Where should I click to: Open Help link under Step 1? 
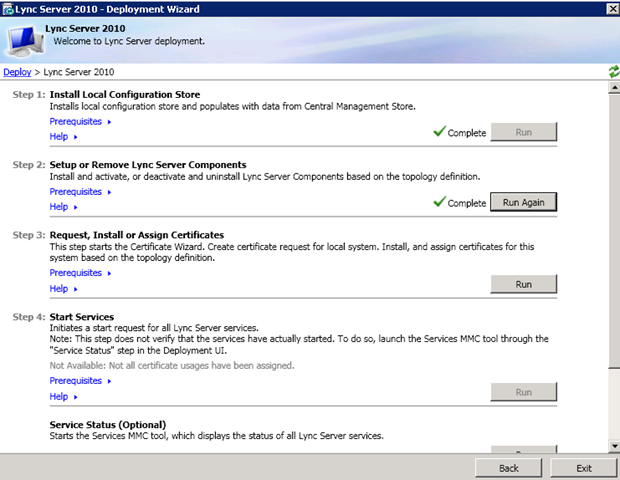point(63,136)
